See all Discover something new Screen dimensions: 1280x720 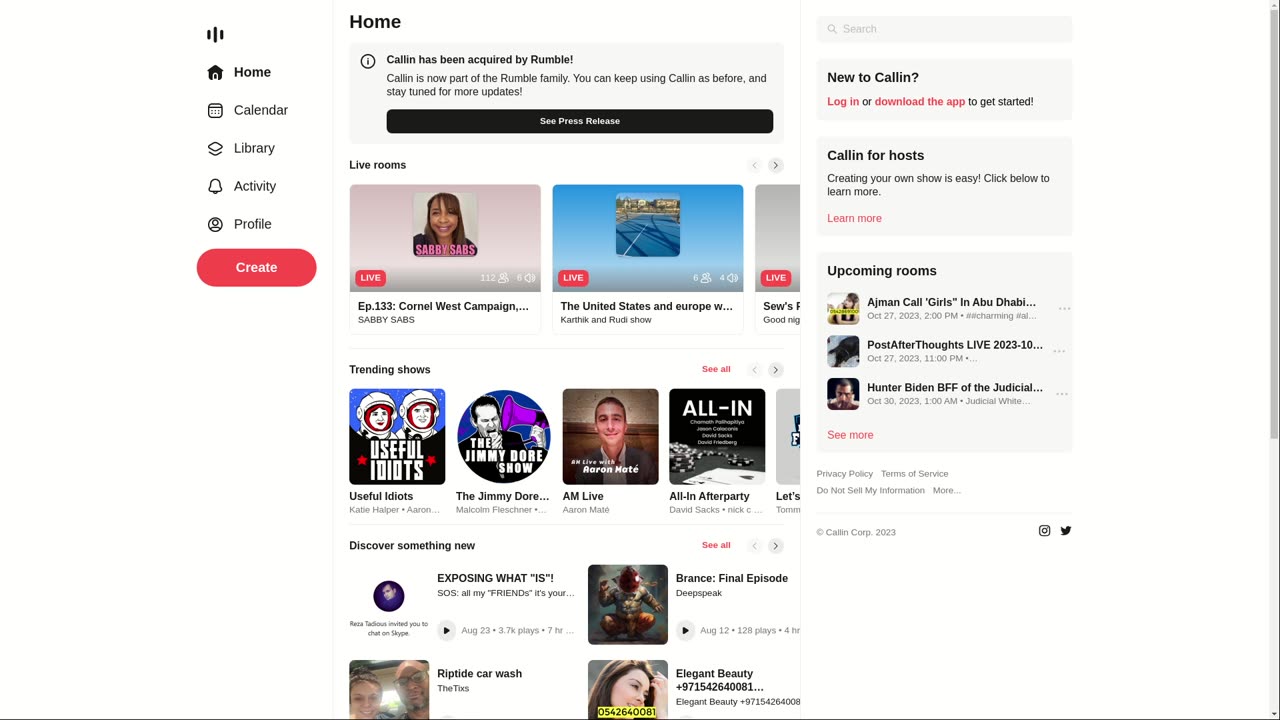coord(716,545)
